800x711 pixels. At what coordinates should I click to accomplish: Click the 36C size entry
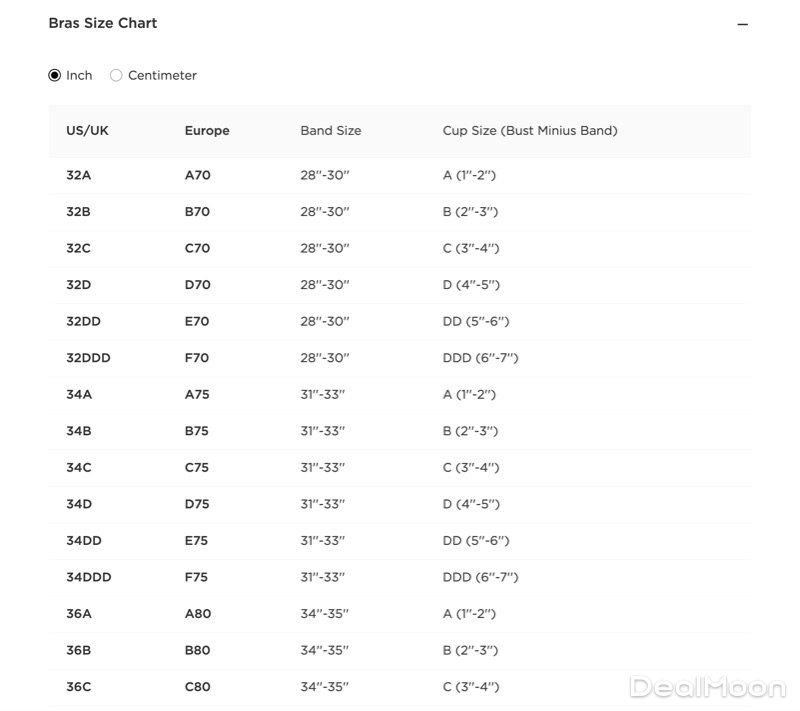click(x=79, y=687)
